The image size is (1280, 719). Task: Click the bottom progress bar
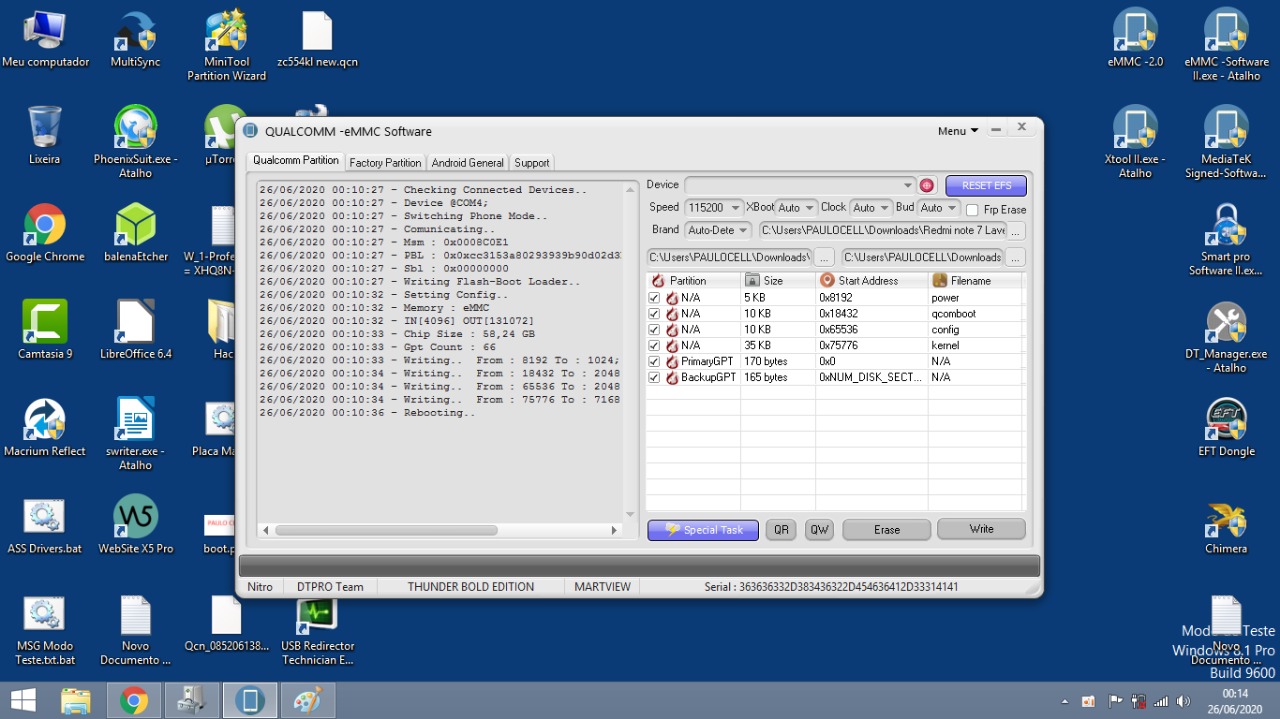pos(639,565)
